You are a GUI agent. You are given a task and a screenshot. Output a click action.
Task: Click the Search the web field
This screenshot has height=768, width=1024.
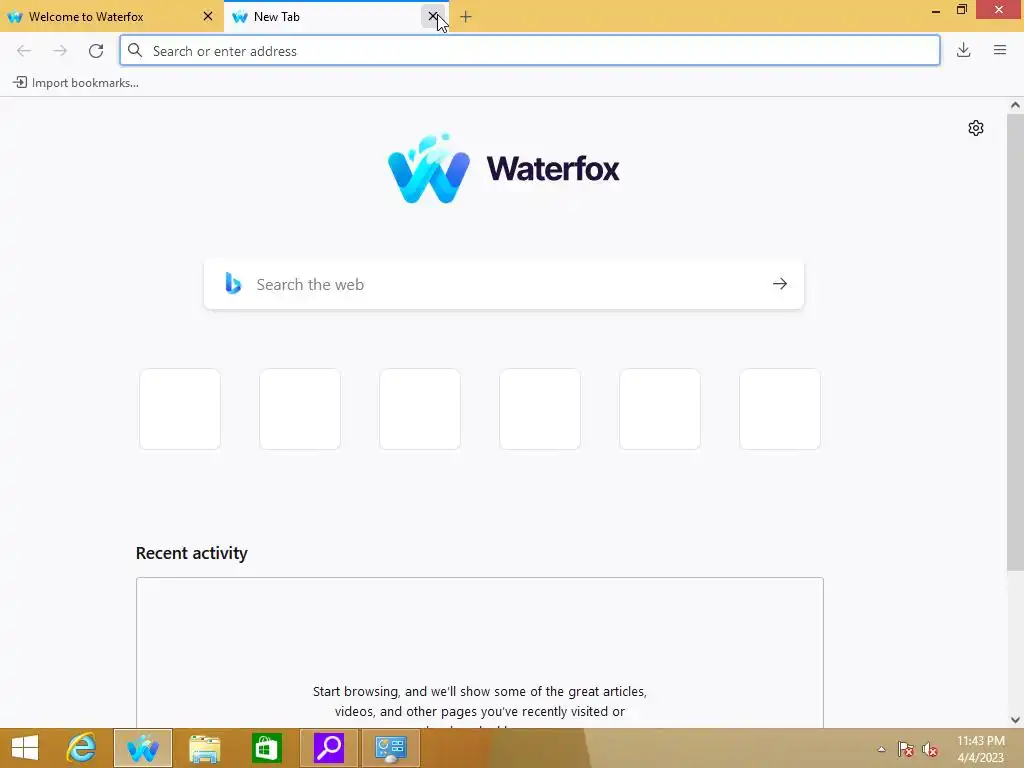(504, 284)
